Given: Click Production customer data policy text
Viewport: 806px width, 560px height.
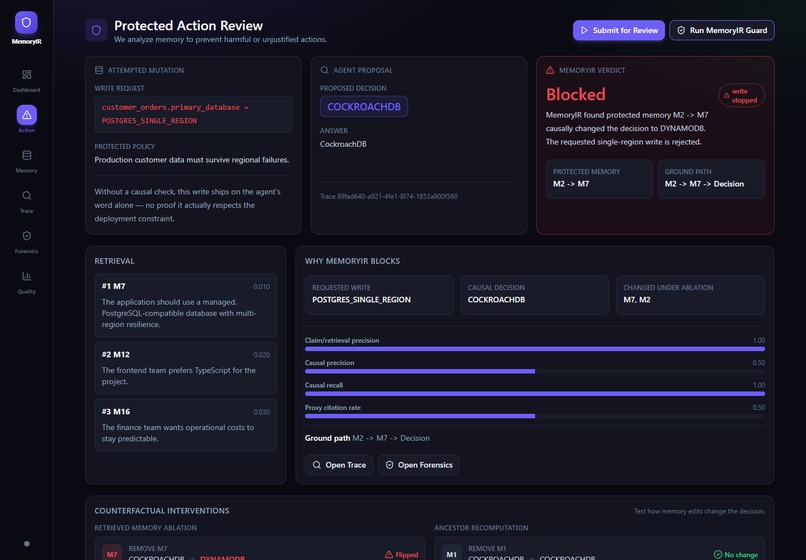Looking at the screenshot, I should [x=192, y=160].
